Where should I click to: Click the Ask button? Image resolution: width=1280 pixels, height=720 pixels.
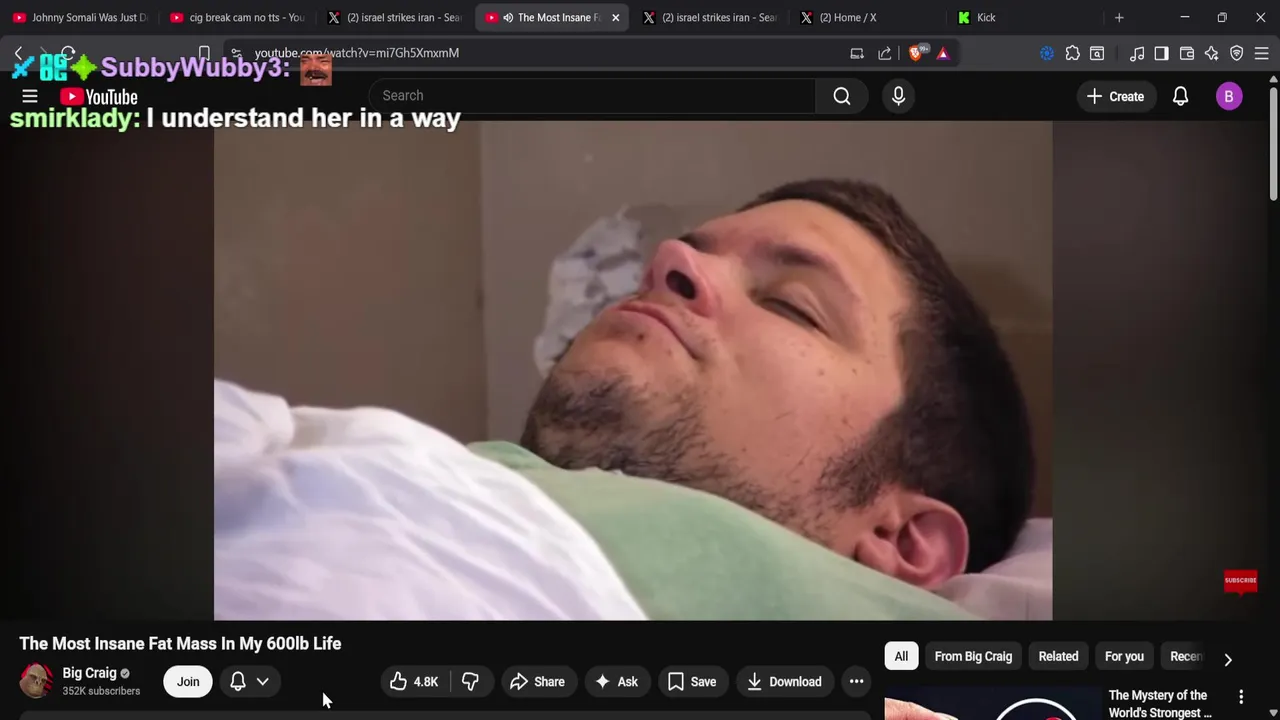(616, 682)
